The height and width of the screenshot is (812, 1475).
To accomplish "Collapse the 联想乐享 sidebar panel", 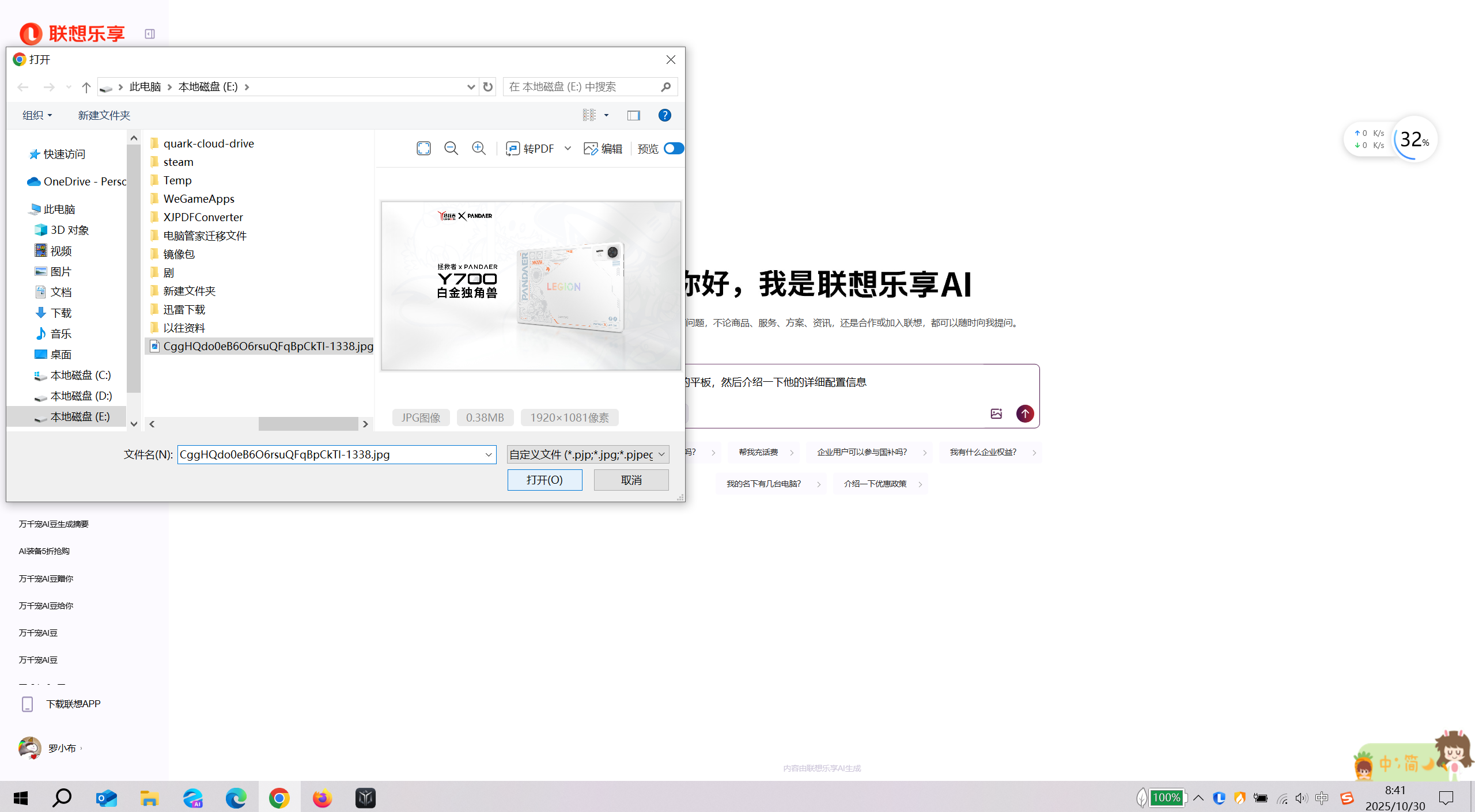I will coord(150,34).
